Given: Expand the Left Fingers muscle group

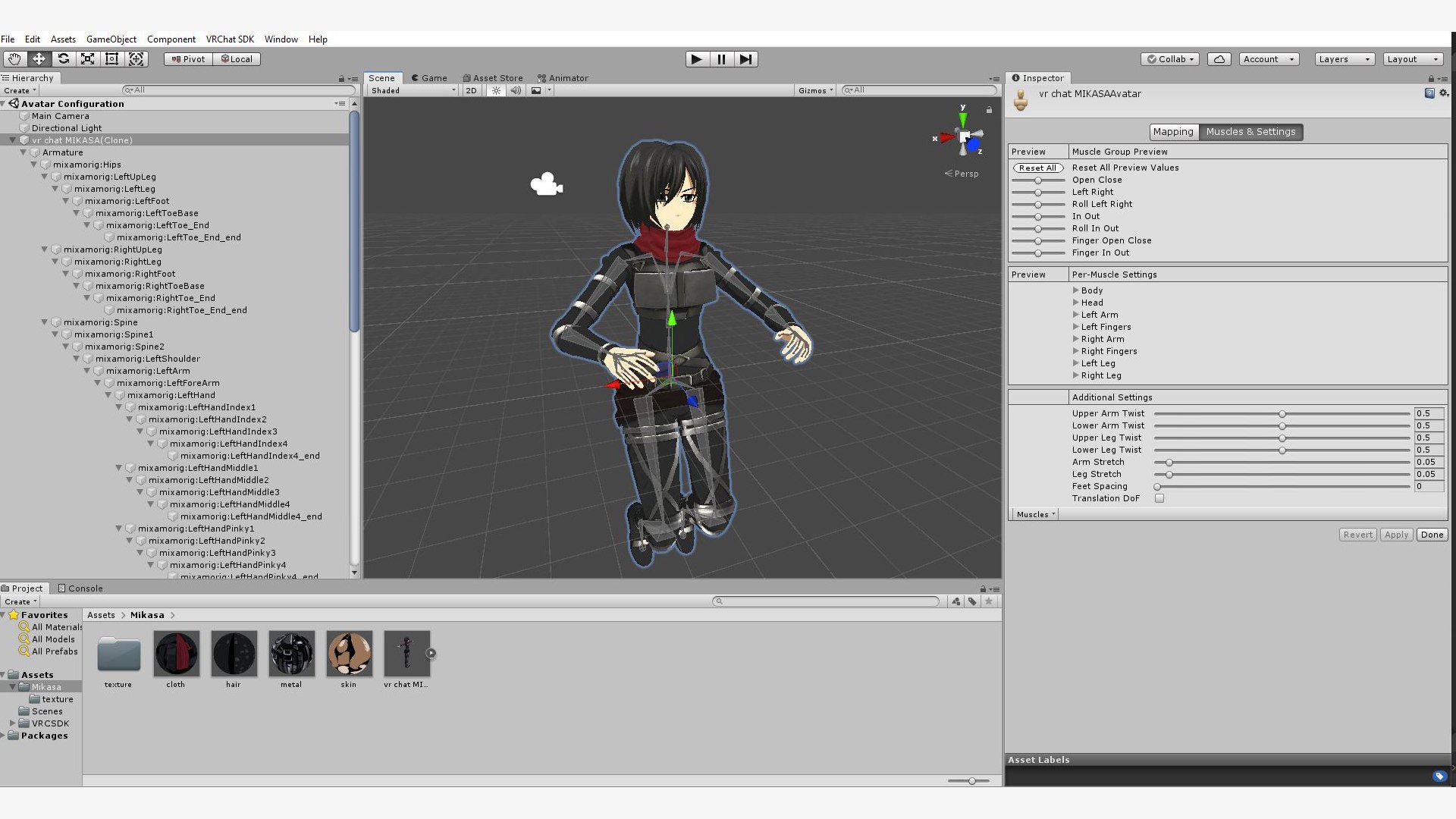Looking at the screenshot, I should click(x=1075, y=327).
